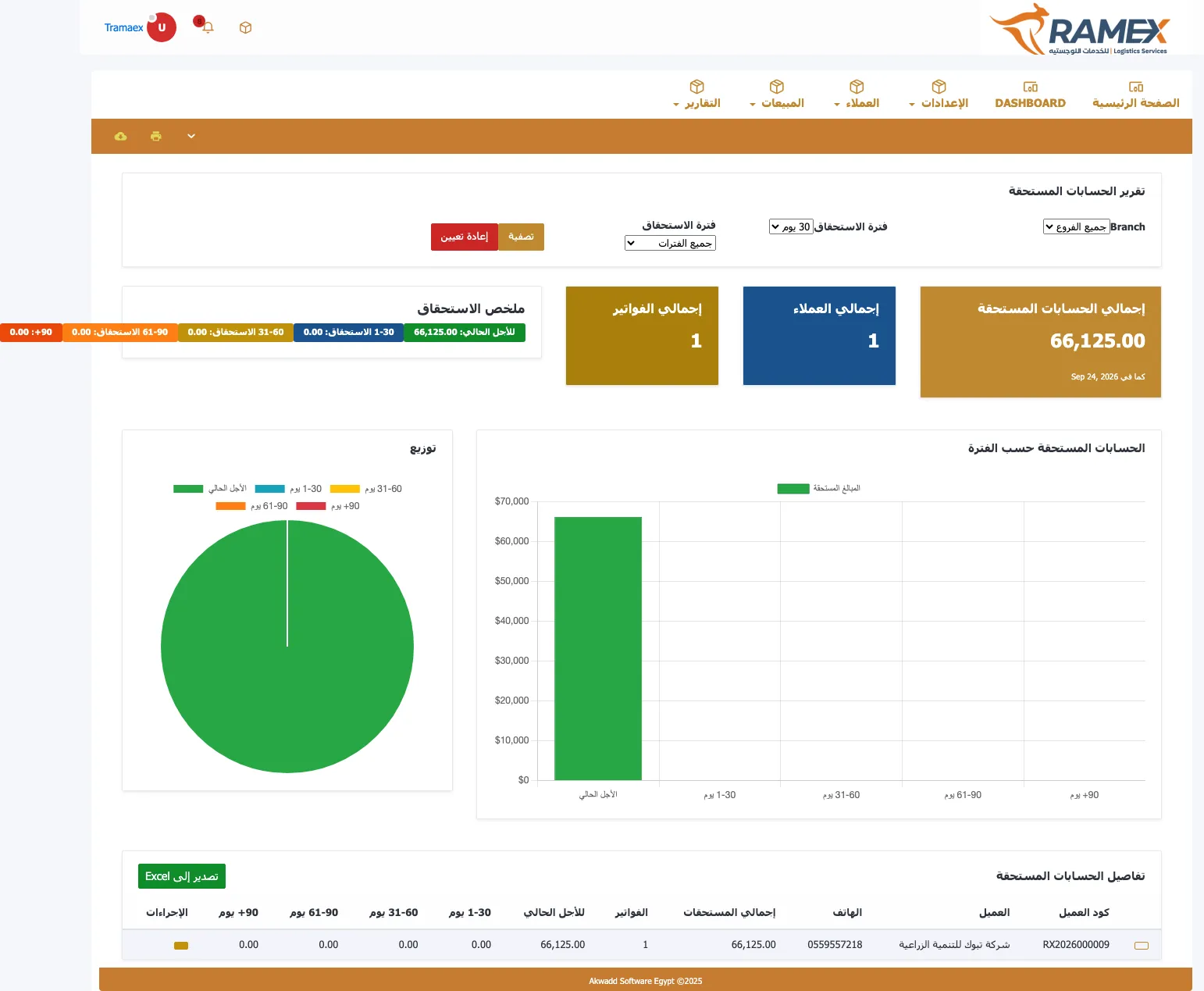Open the notifications bell icon

click(x=208, y=27)
